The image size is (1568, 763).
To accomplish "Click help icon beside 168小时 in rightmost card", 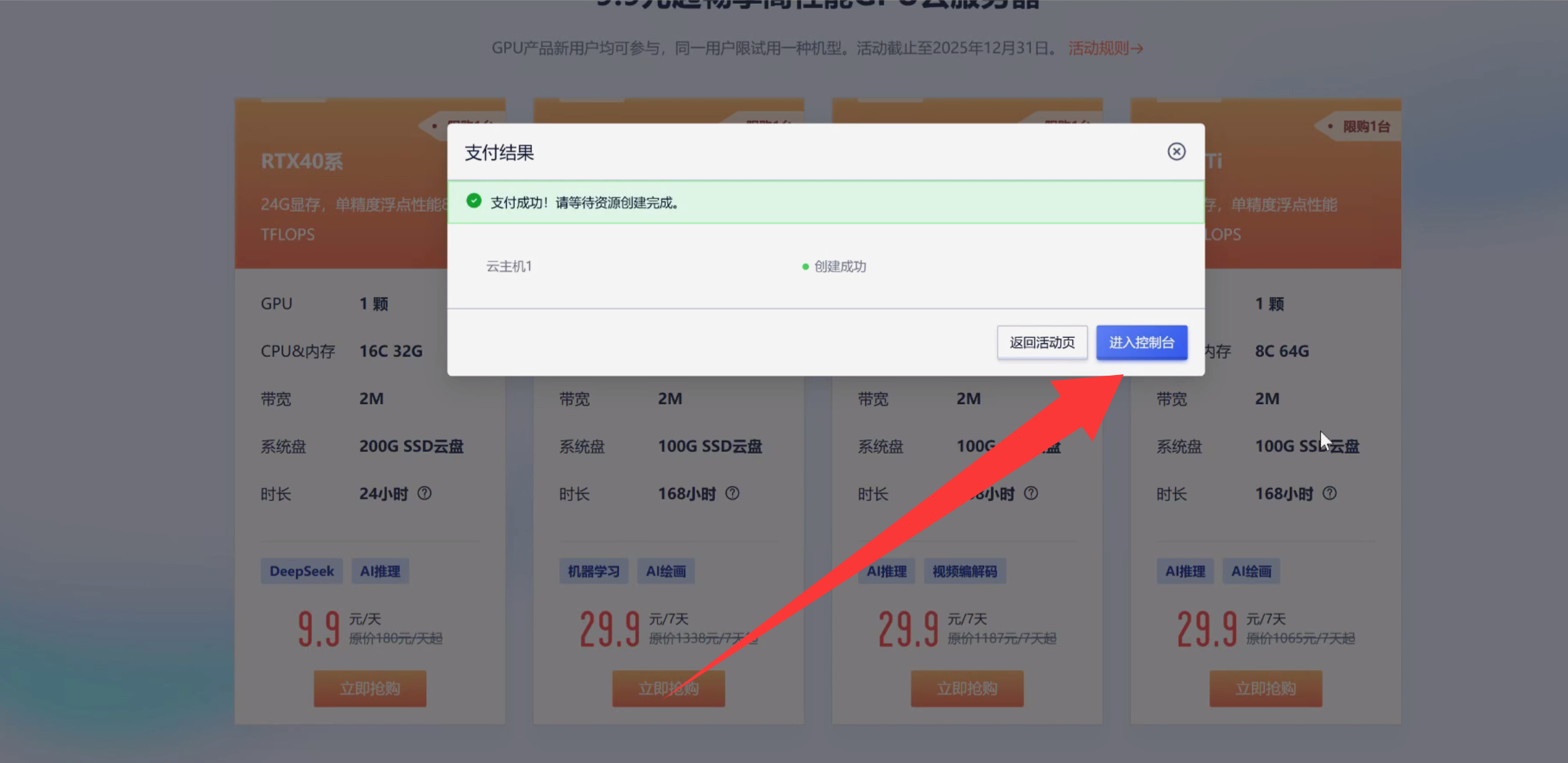I will coord(1330,493).
